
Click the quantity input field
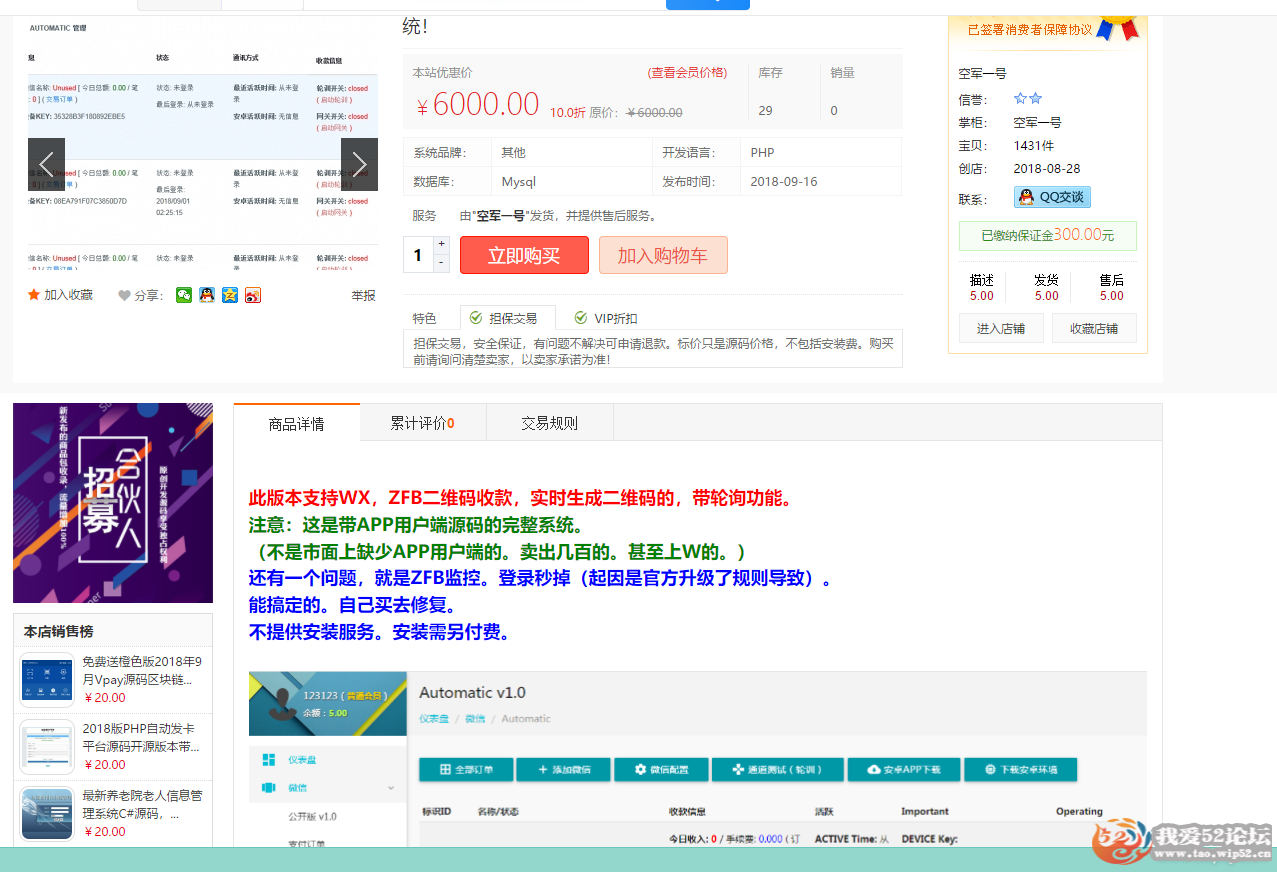coord(418,254)
